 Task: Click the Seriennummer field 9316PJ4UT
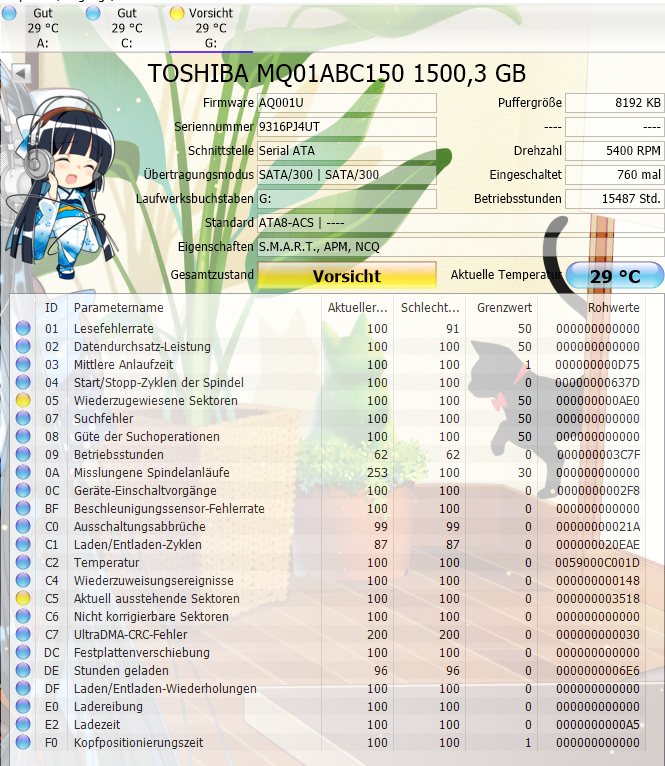coord(347,127)
